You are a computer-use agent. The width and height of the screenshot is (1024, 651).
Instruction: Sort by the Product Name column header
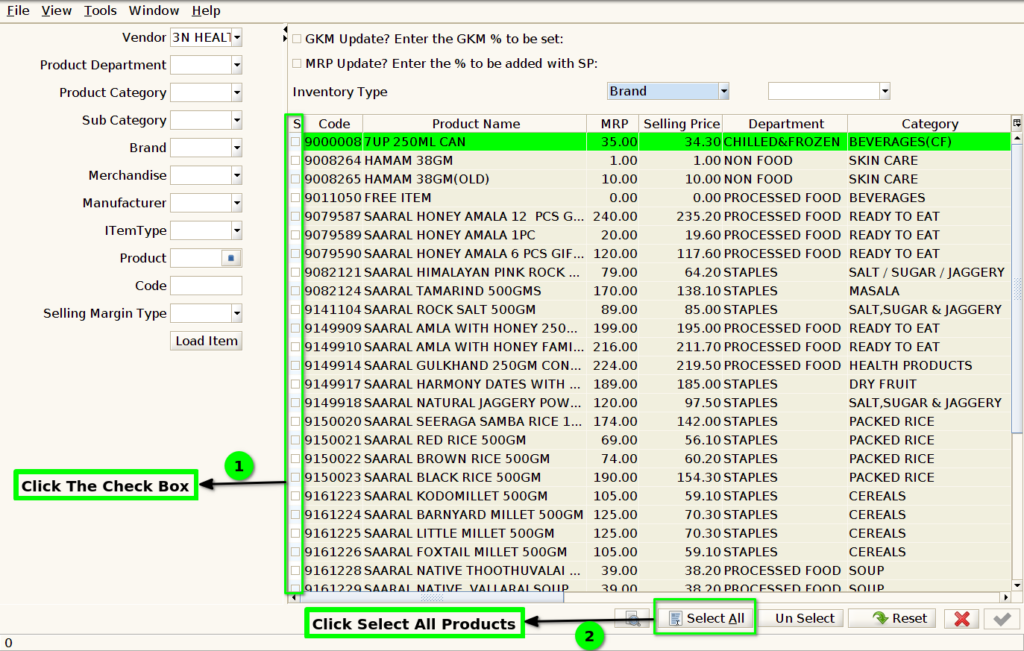[475, 123]
